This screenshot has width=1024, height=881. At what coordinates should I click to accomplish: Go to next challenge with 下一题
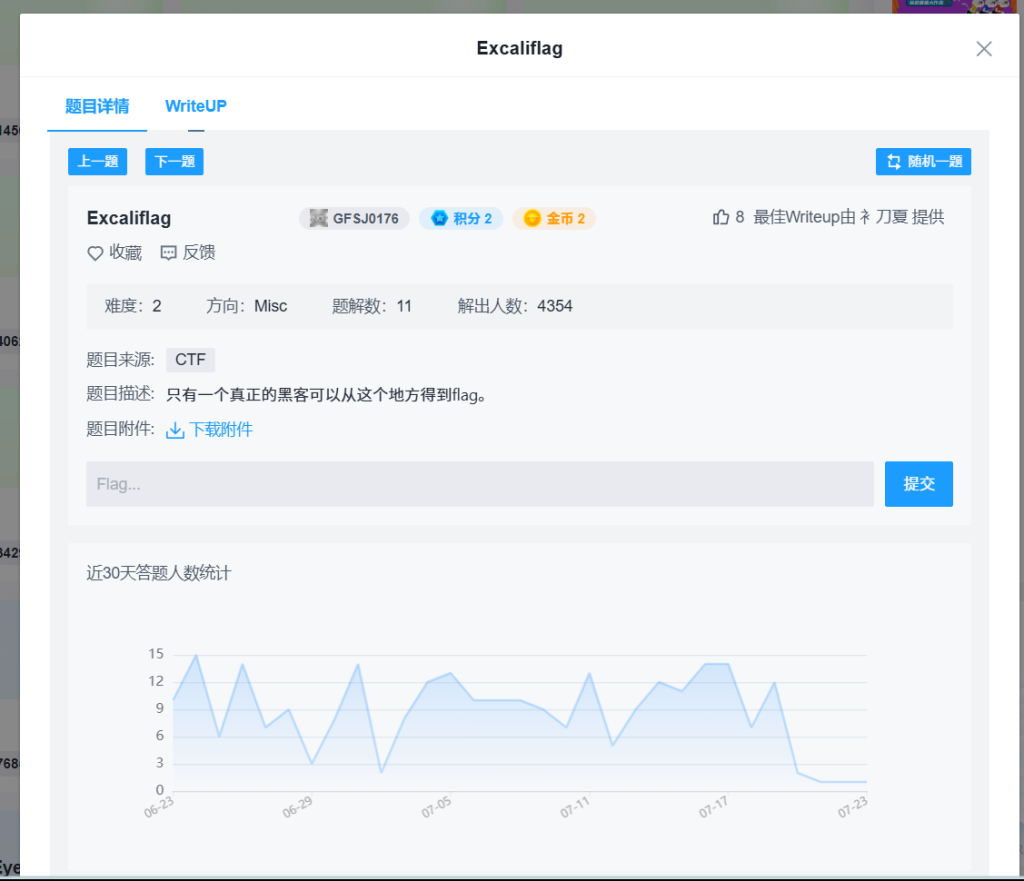[x=174, y=161]
